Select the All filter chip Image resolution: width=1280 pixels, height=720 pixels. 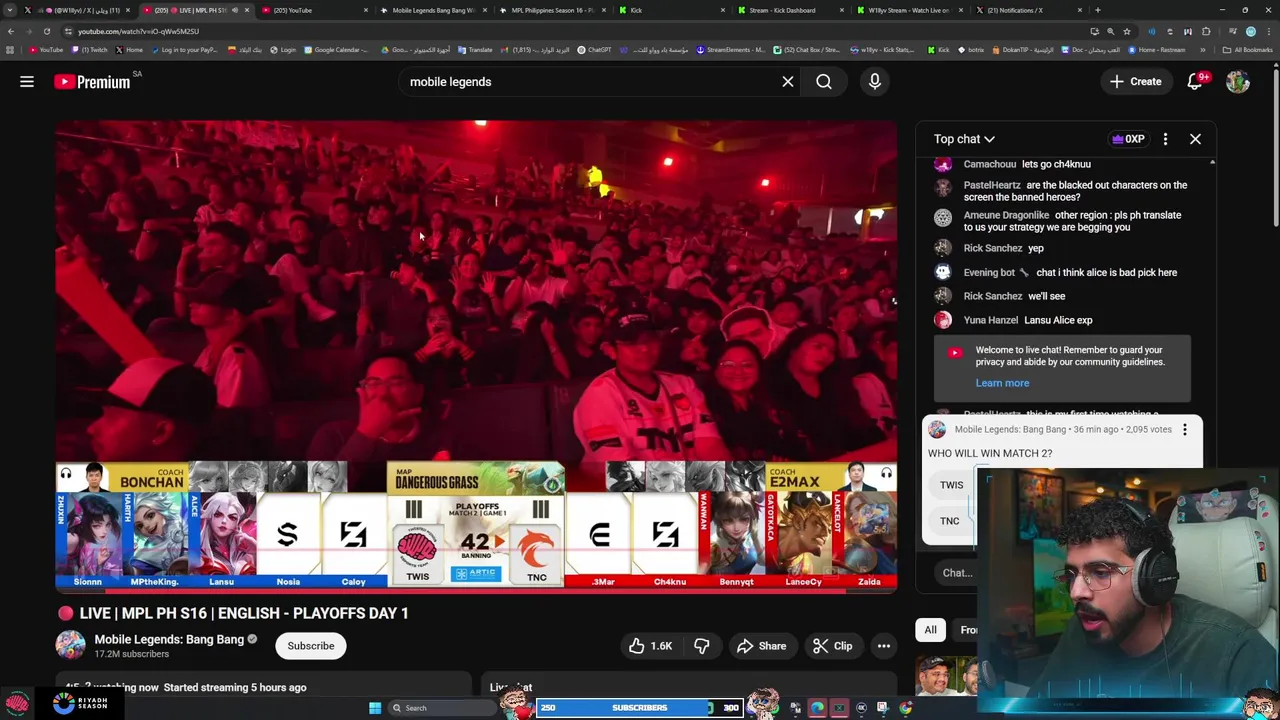pos(930,630)
